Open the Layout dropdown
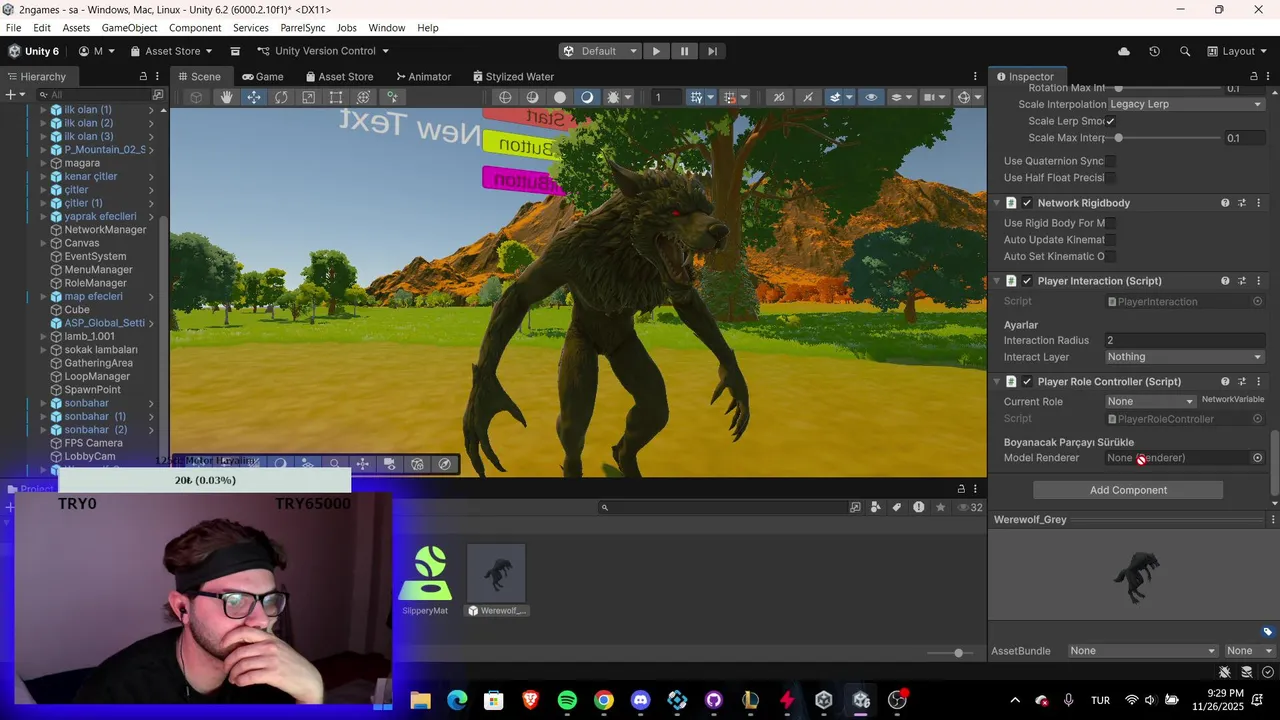Screen dimensions: 1280x720 click(x=1237, y=51)
